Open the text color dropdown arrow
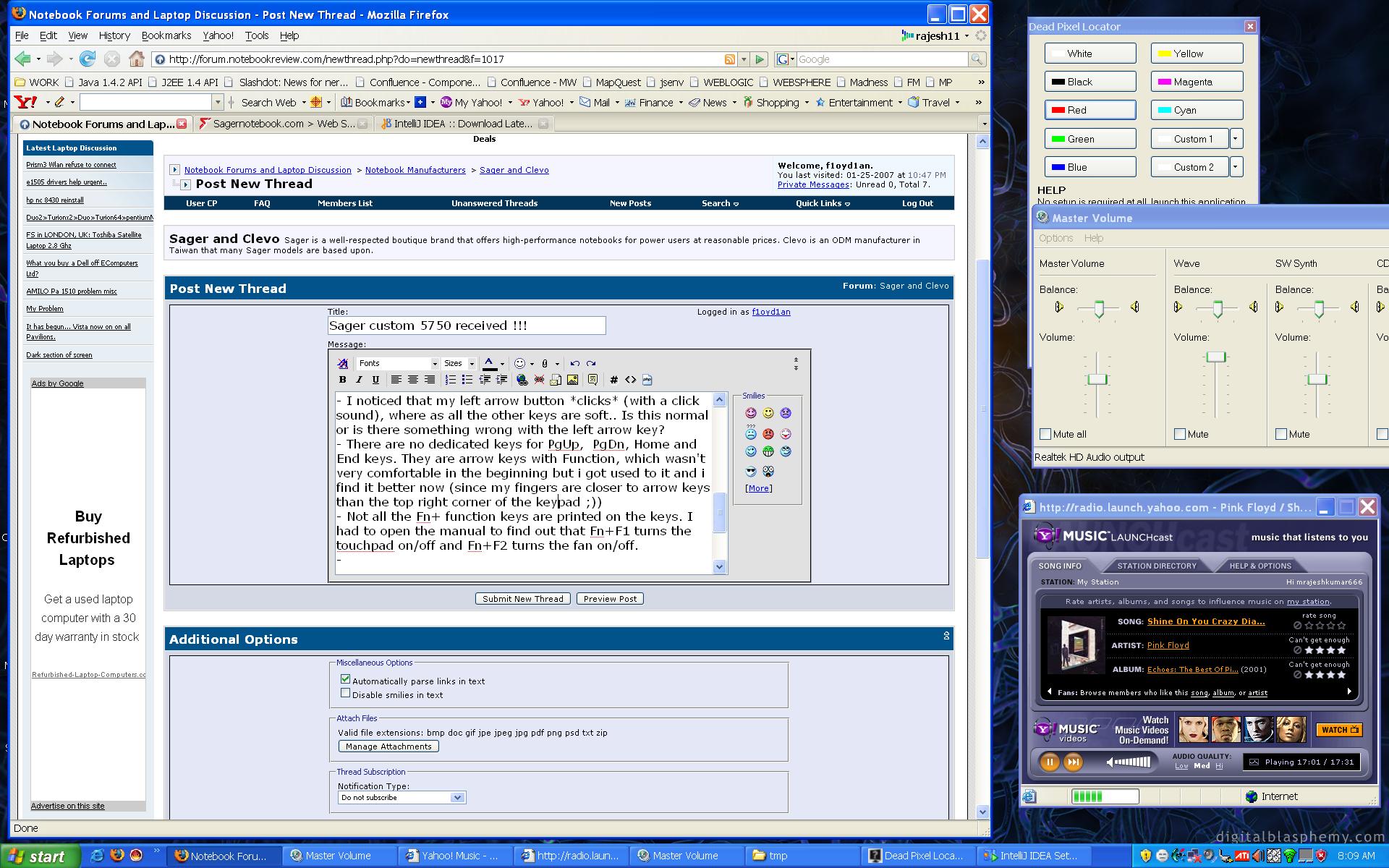Screen dimensions: 1389x868 pyautogui.click(x=502, y=364)
